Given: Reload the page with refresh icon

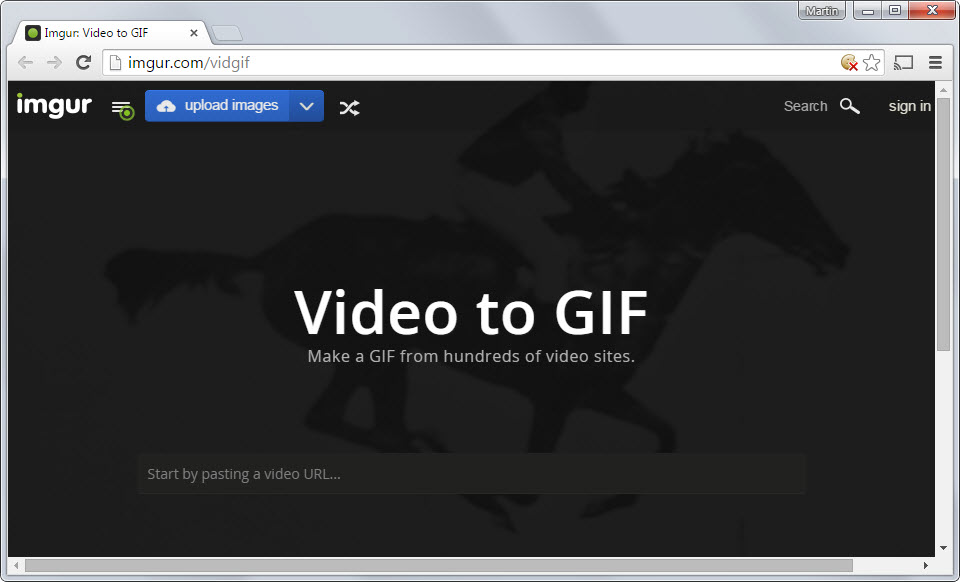Looking at the screenshot, I should pyautogui.click(x=83, y=62).
